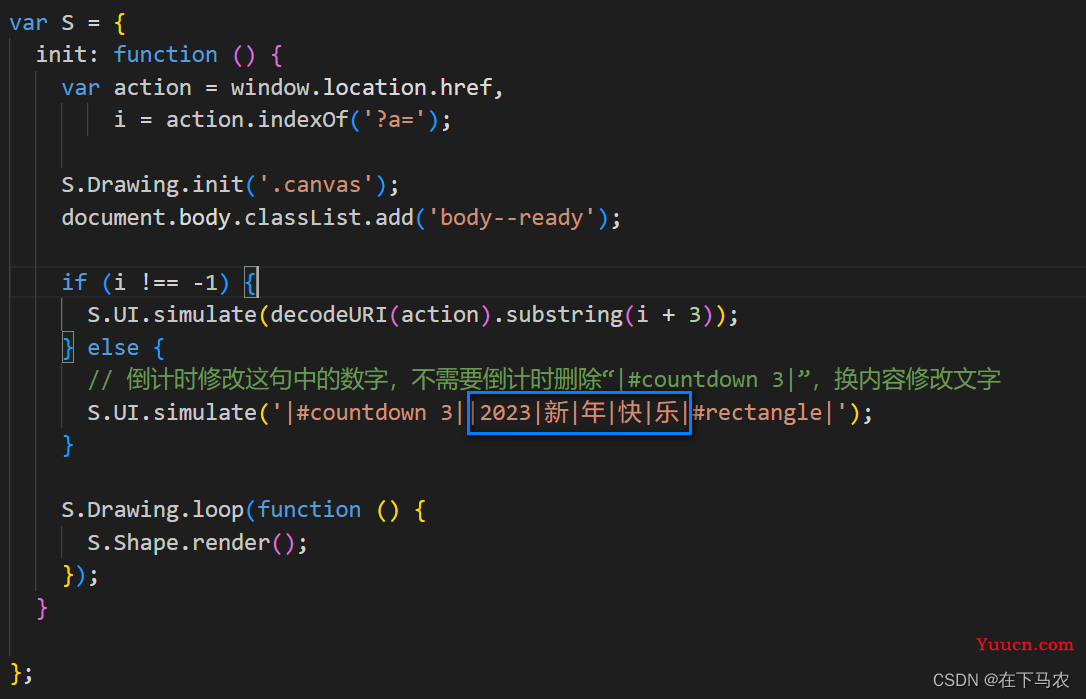Click the action.indexOf('?a=') line
Viewport: 1086px width, 699px height.
pos(283,120)
